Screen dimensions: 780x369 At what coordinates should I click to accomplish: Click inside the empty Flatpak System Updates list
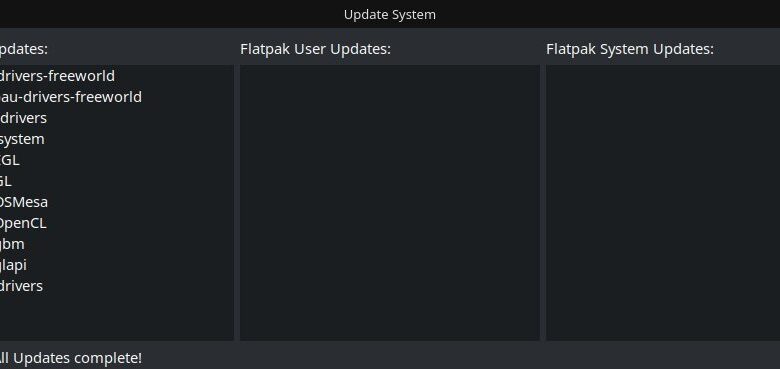(663, 202)
